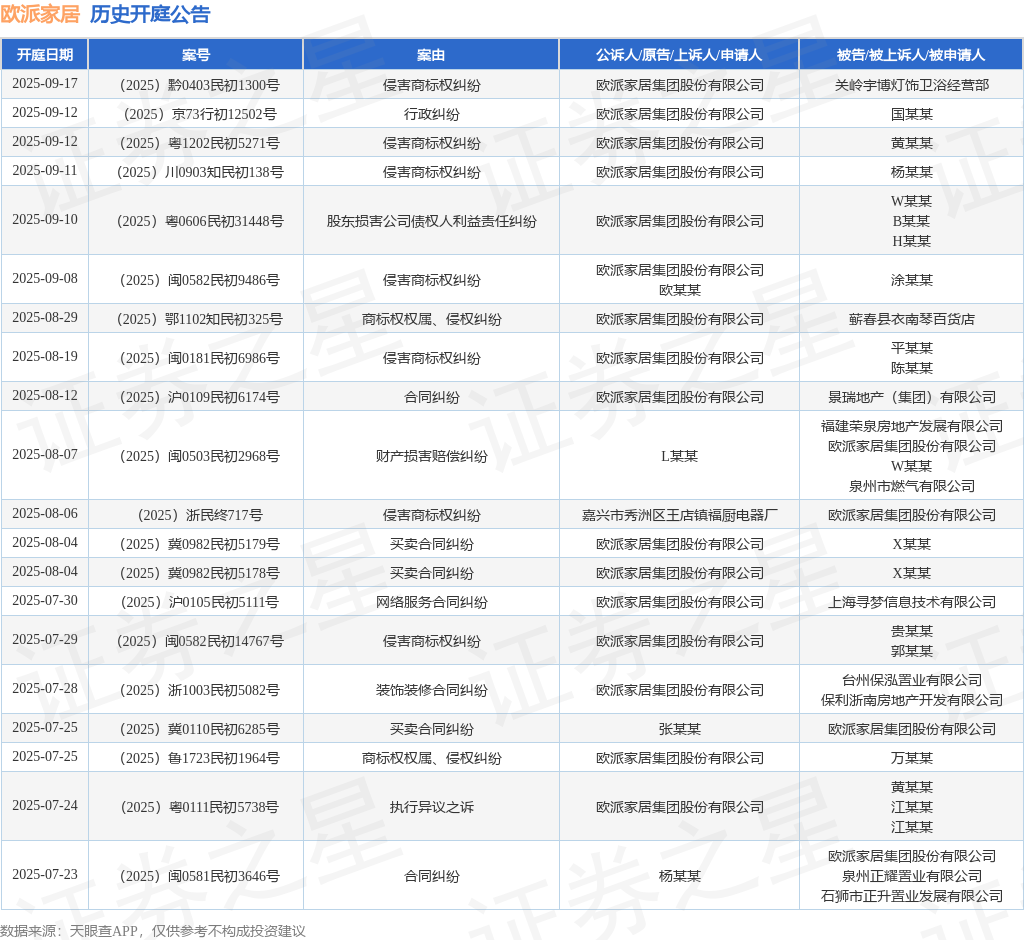Select the 被告/被上诉人/被申请人 column header
1024x940 pixels.
pyautogui.click(x=911, y=55)
